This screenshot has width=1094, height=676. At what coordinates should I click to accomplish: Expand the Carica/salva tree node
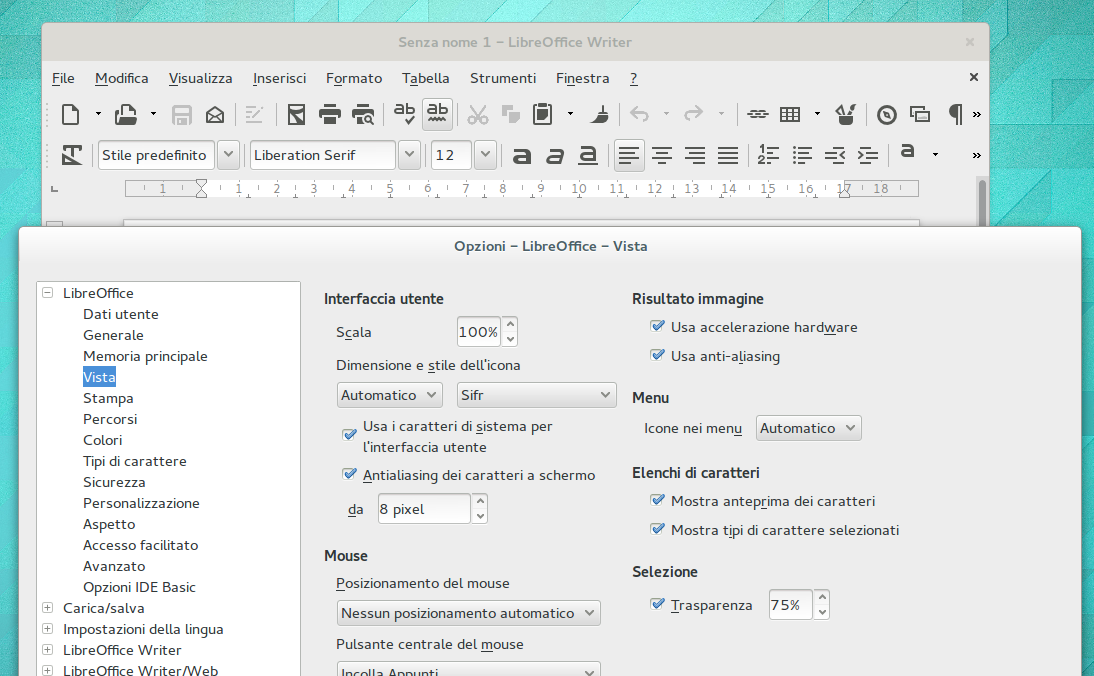47,608
